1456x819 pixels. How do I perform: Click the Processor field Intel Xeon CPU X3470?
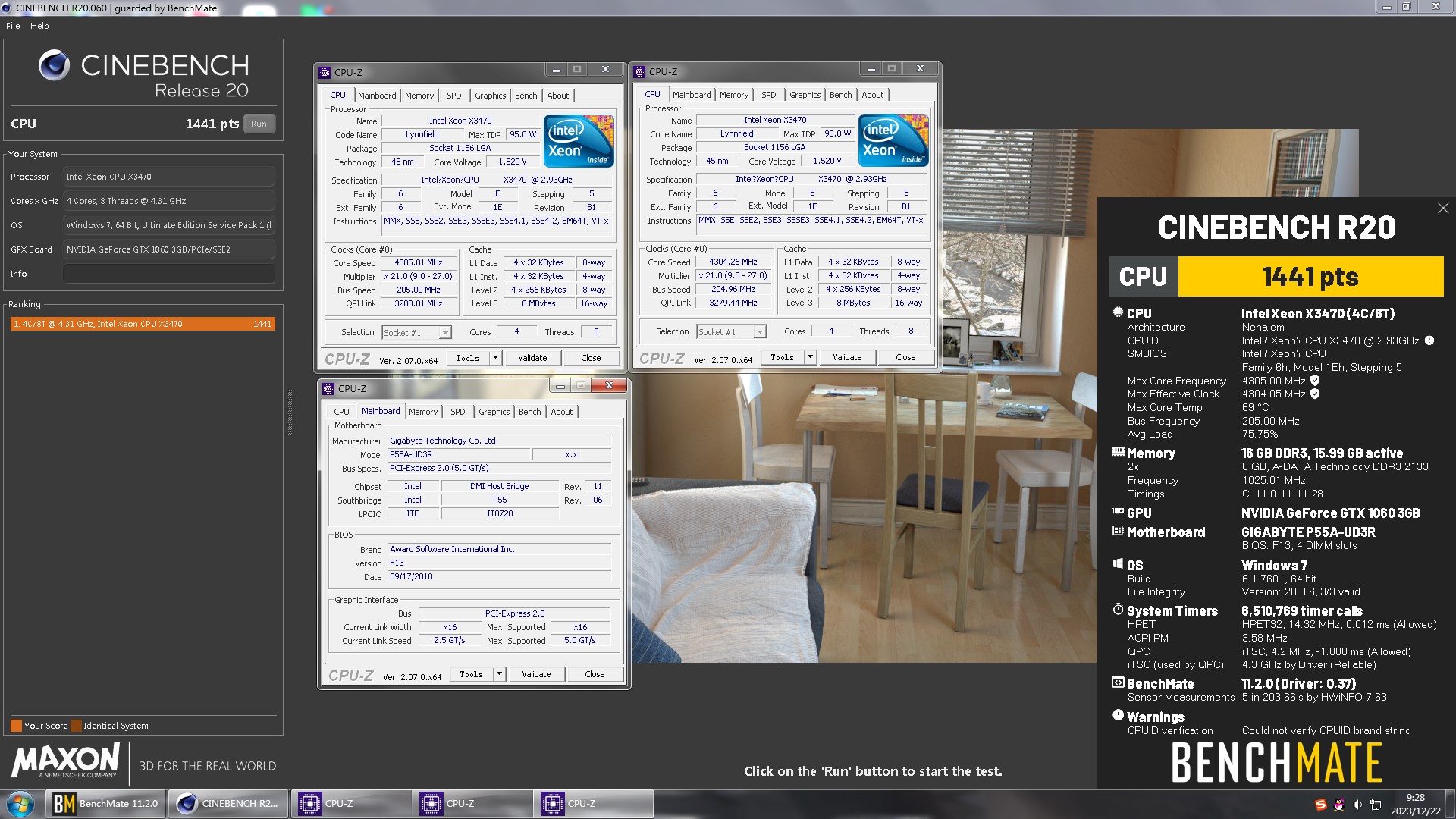point(169,177)
